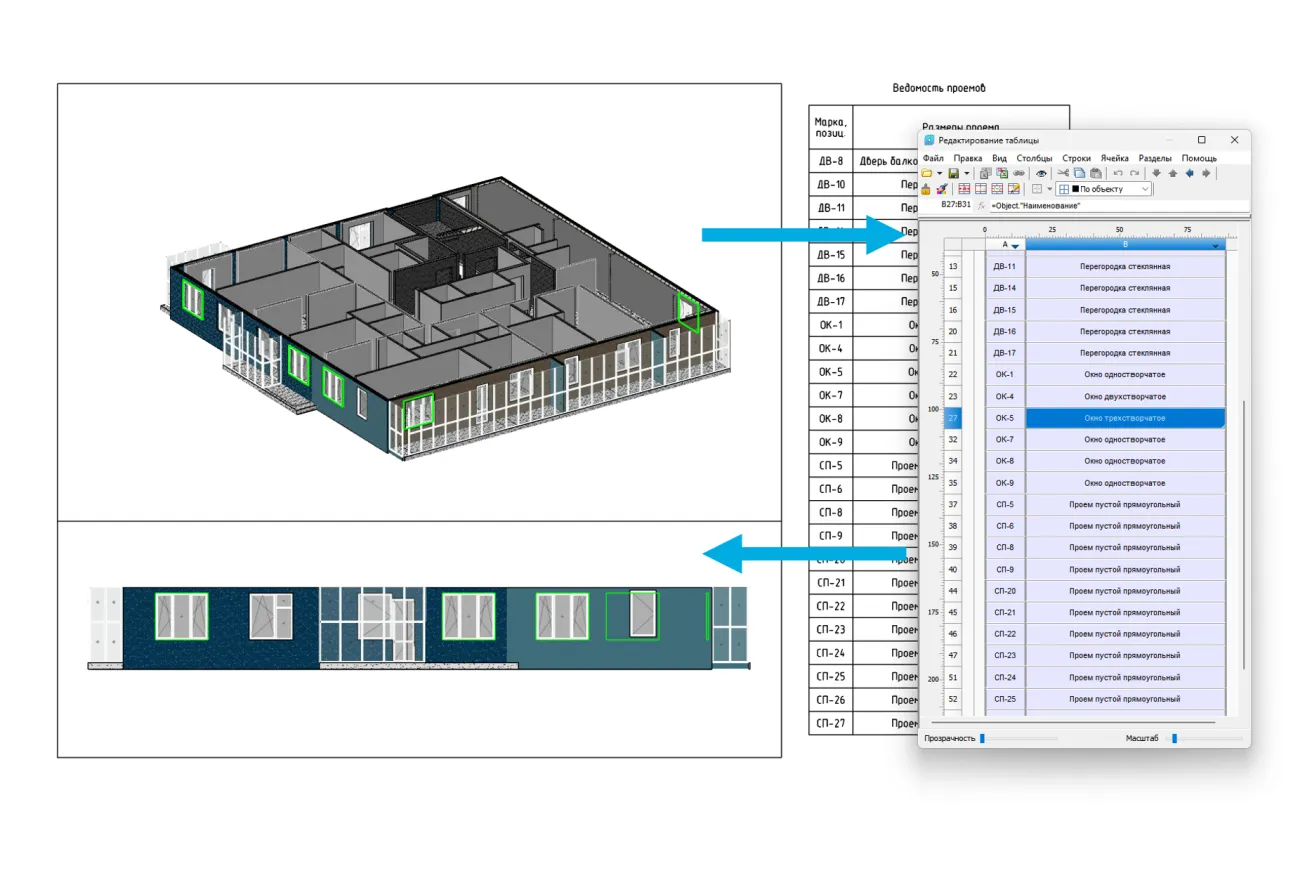Click the blue left arrow icon
The height and width of the screenshot is (872, 1312).
tap(1189, 173)
